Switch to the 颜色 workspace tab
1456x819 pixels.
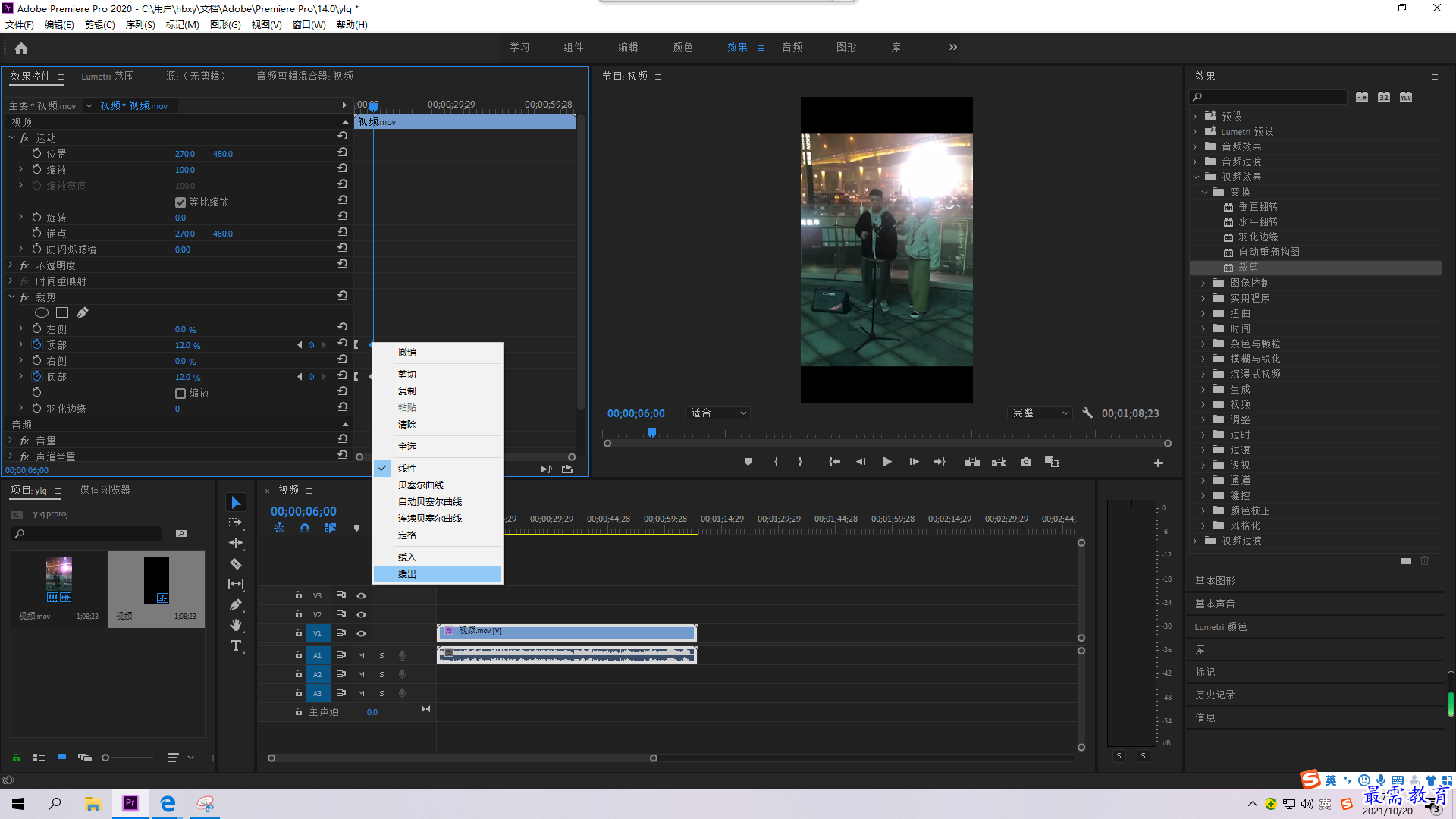click(x=682, y=47)
